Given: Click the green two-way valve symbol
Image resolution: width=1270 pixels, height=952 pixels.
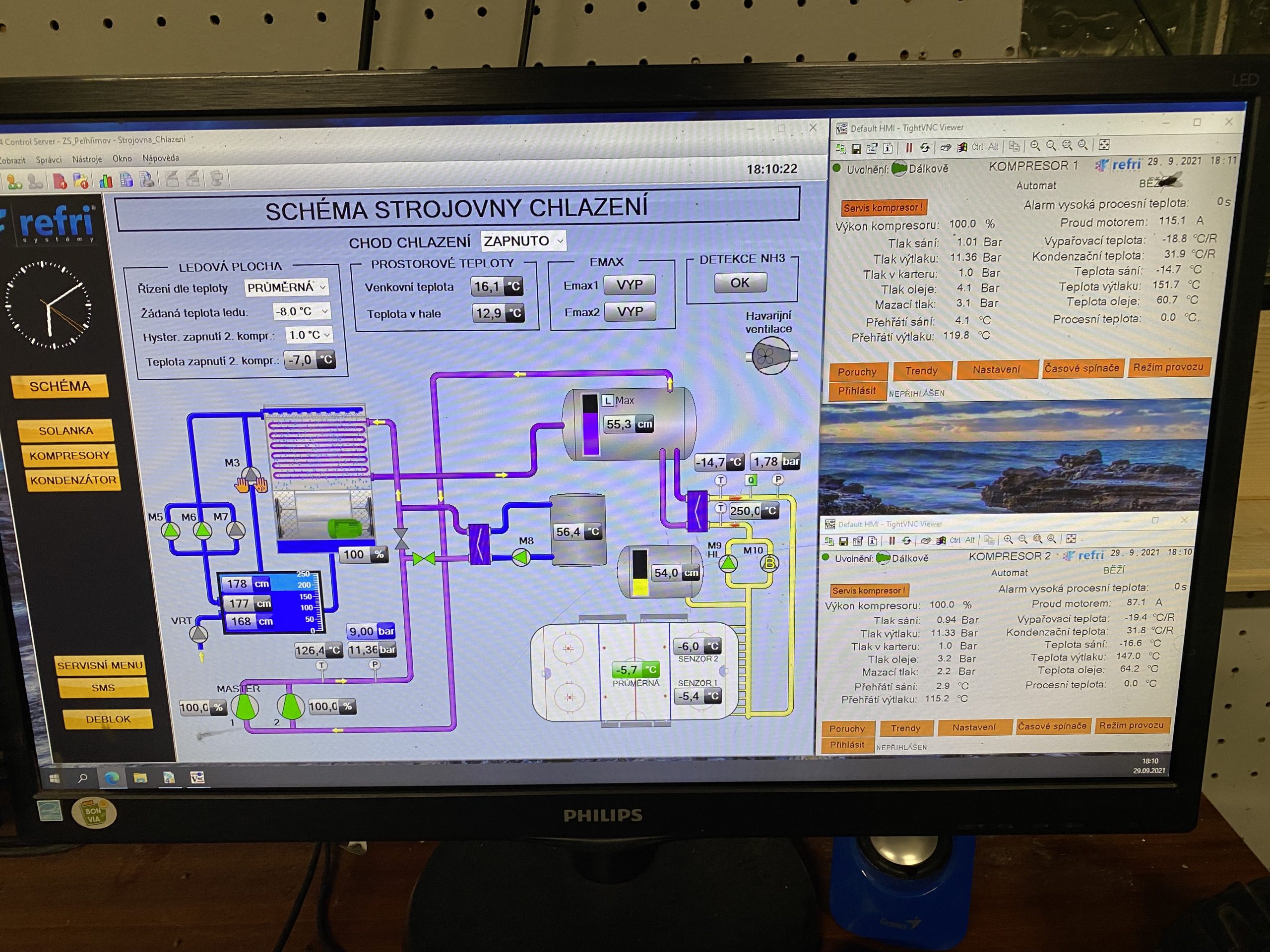Looking at the screenshot, I should (x=424, y=558).
